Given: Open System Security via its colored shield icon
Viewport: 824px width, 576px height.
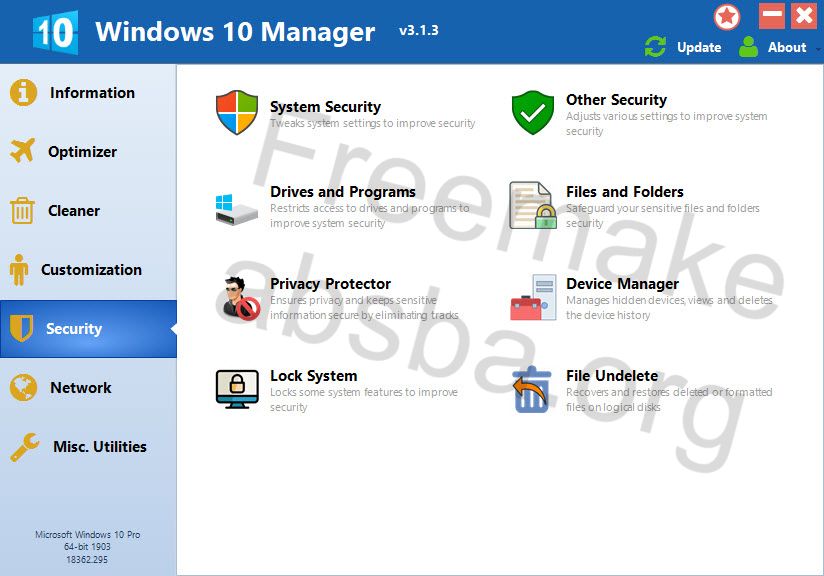Looking at the screenshot, I should (237, 112).
